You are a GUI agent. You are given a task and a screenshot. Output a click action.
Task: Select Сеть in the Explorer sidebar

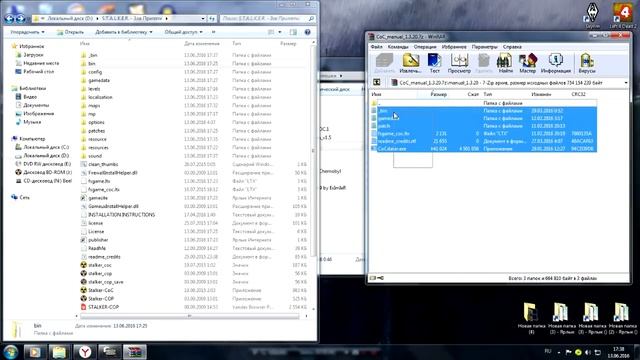pos(24,197)
